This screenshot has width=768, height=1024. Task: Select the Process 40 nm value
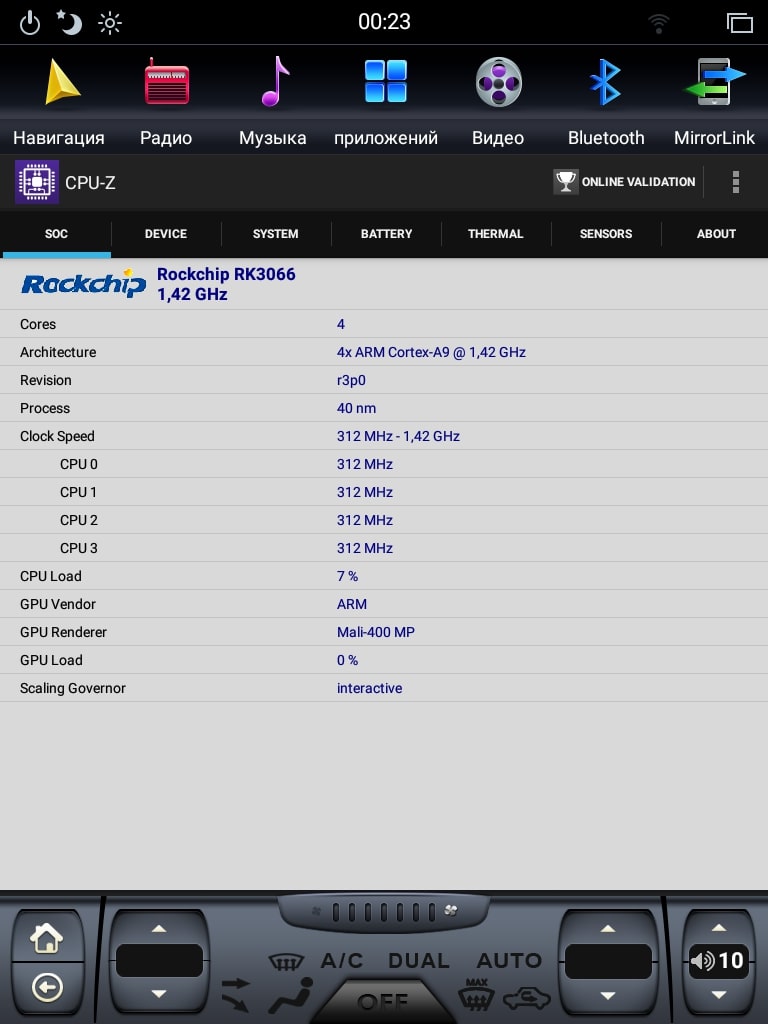click(x=357, y=408)
